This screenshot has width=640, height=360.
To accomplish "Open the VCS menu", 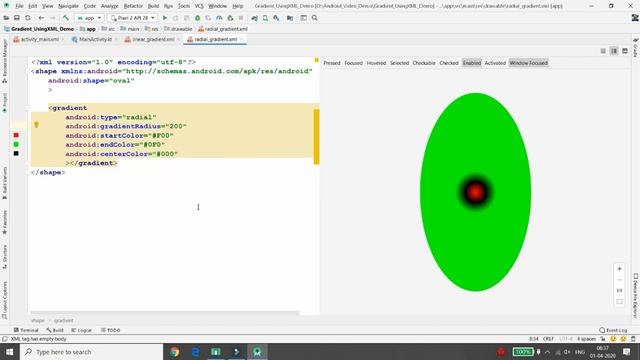I will (199, 6).
